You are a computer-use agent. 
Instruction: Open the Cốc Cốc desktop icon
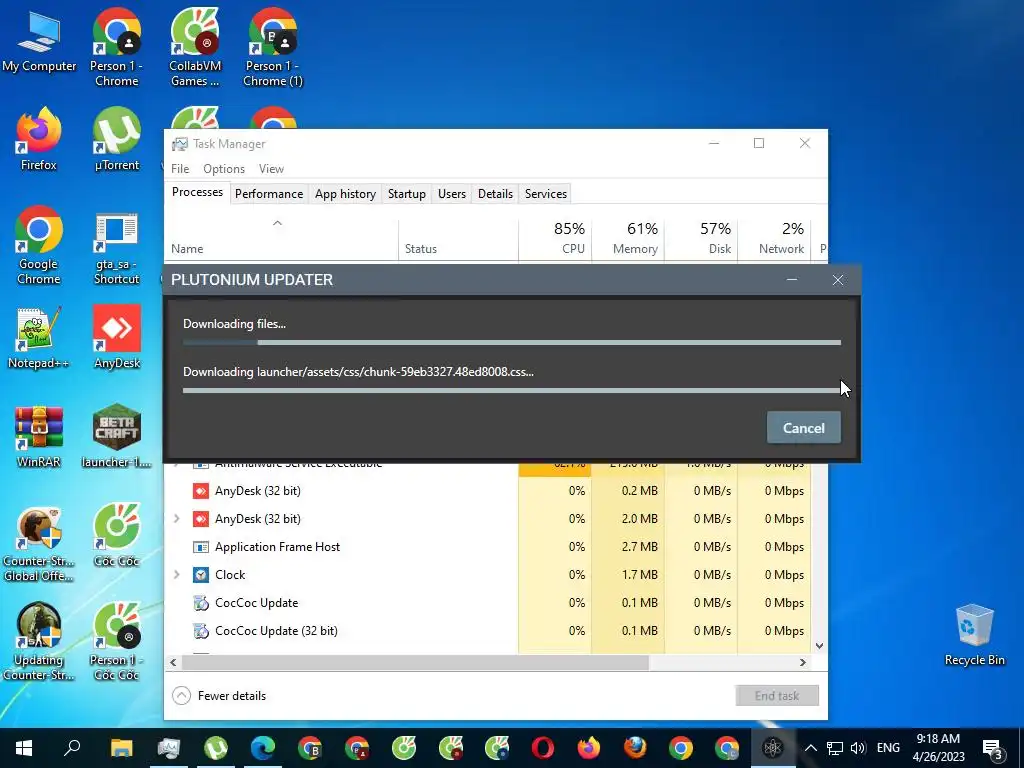coord(116,535)
